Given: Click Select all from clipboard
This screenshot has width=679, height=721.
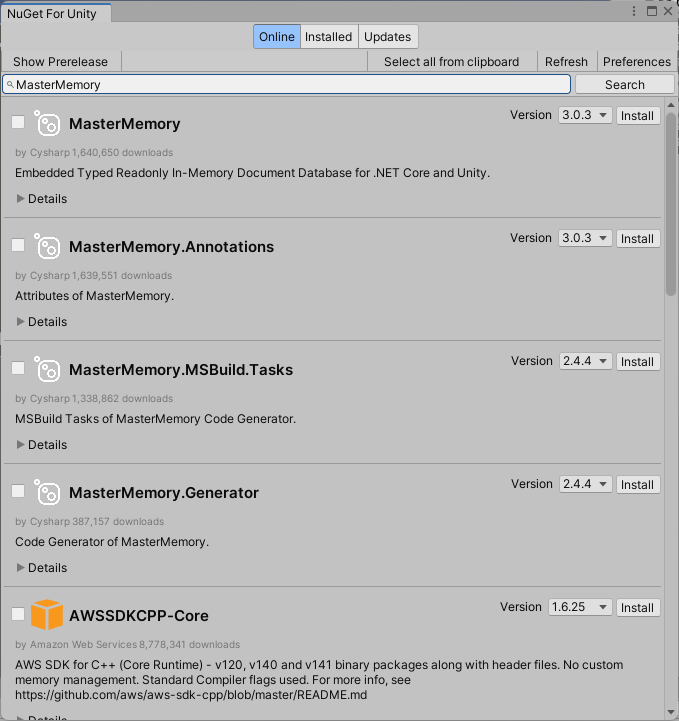Looking at the screenshot, I should (451, 62).
